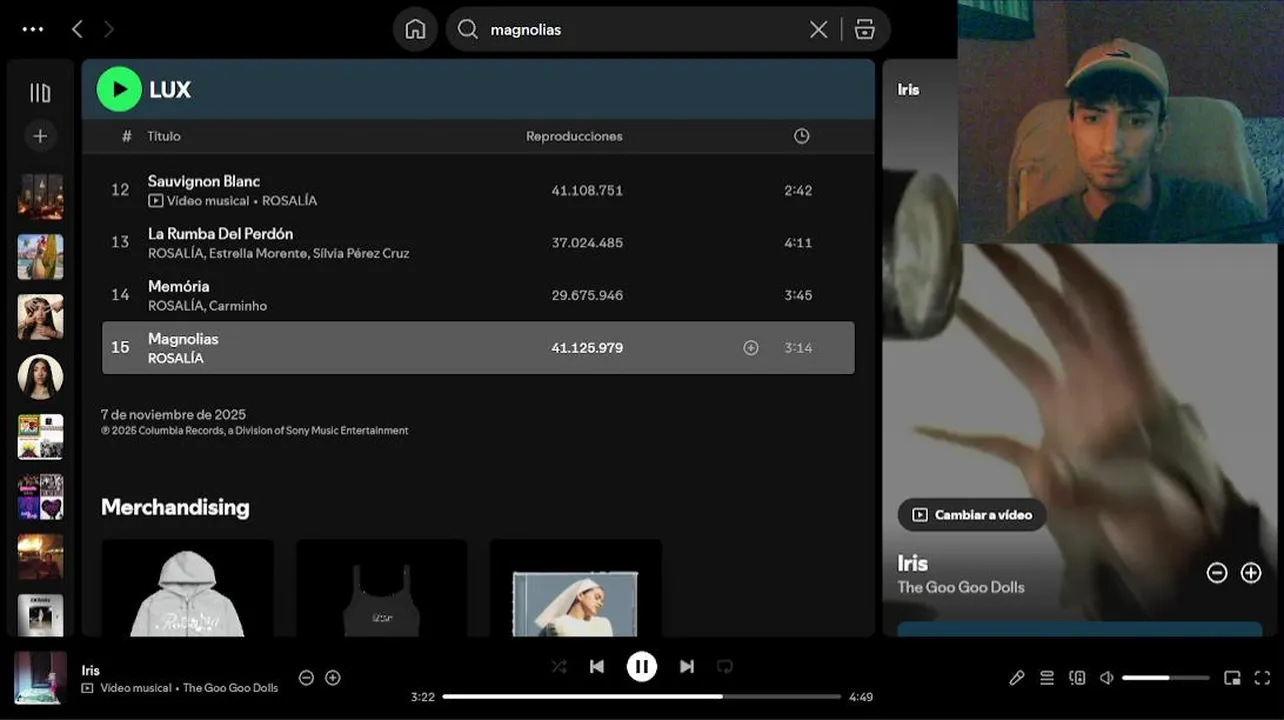Add Iris via plus icon in side panel

point(1251,573)
